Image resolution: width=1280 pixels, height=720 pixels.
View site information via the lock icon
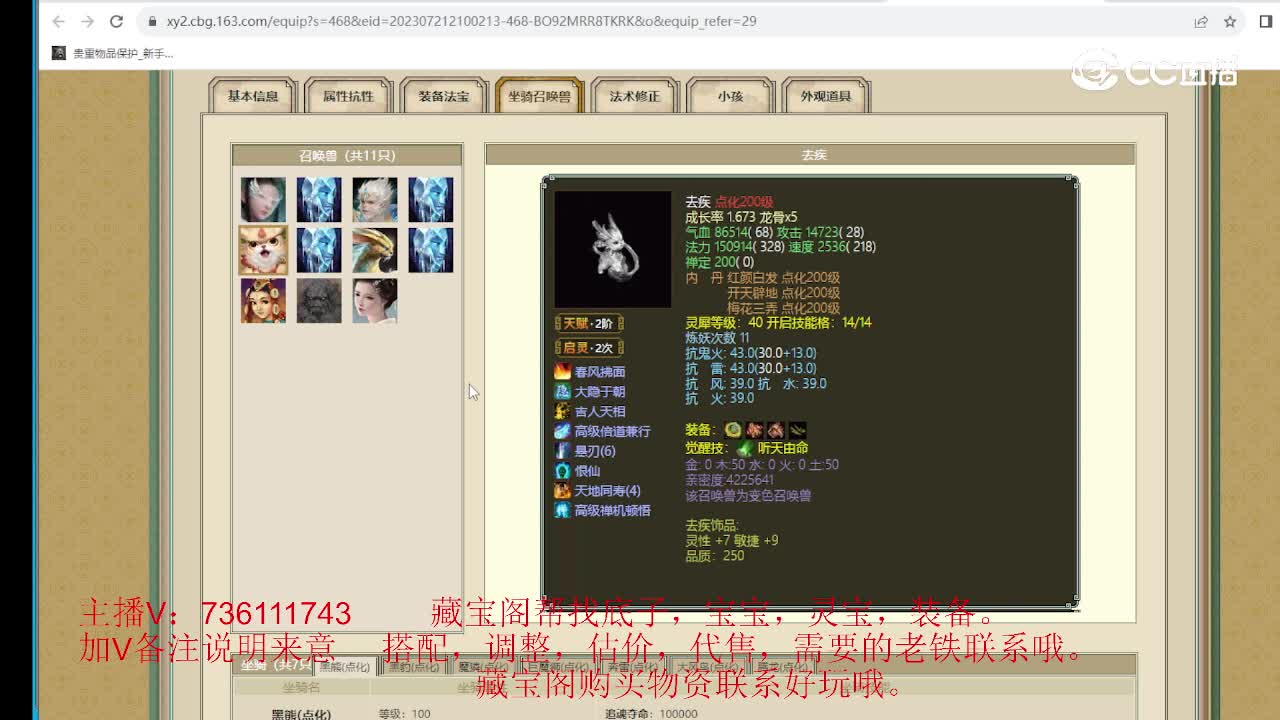pos(152,21)
